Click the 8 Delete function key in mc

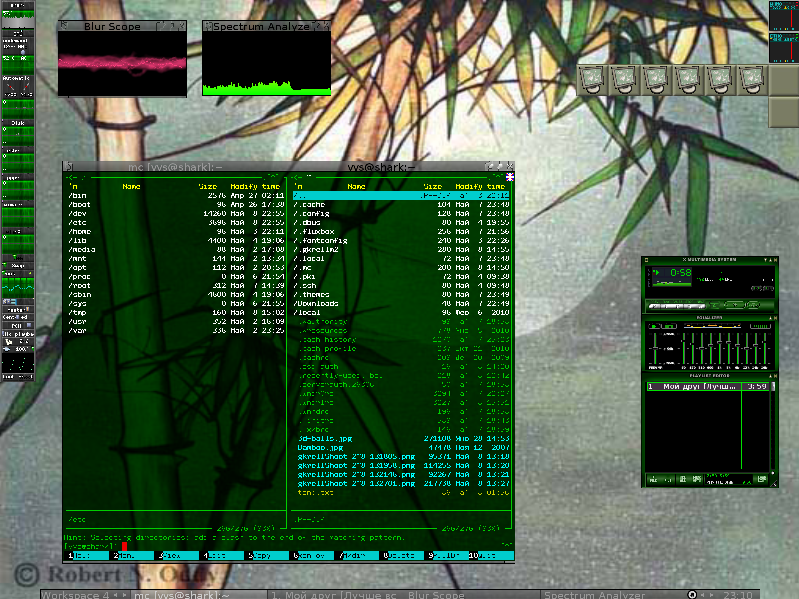404,555
